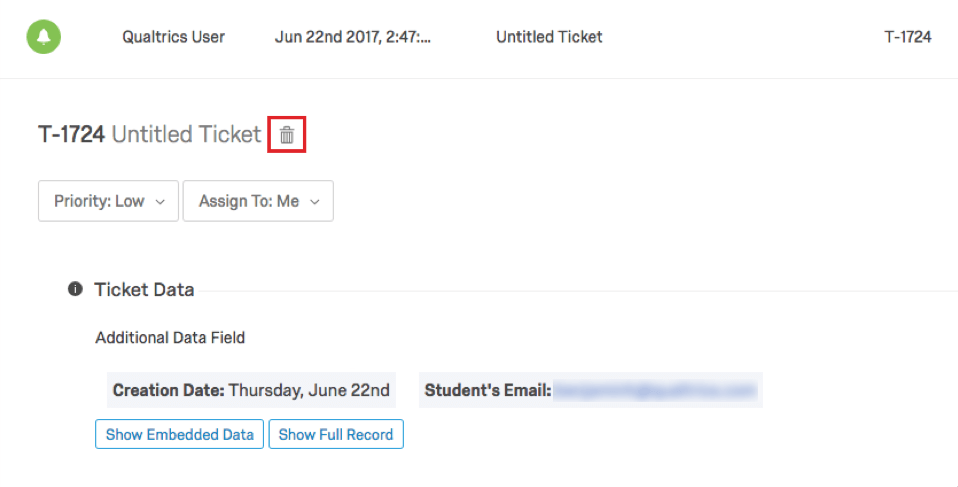Expand the Assign To: Me dropdown
Image resolution: width=958 pixels, height=487 pixels.
click(x=257, y=201)
